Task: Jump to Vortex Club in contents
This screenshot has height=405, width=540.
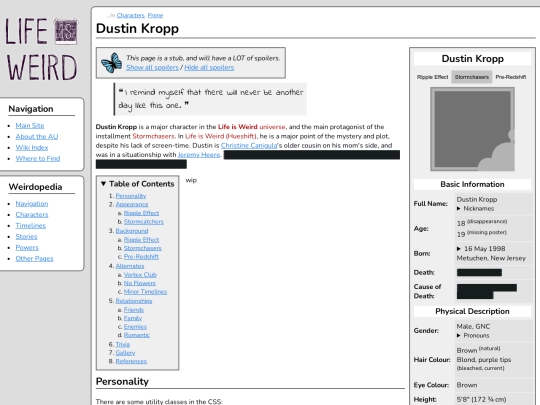Action: click(140, 275)
